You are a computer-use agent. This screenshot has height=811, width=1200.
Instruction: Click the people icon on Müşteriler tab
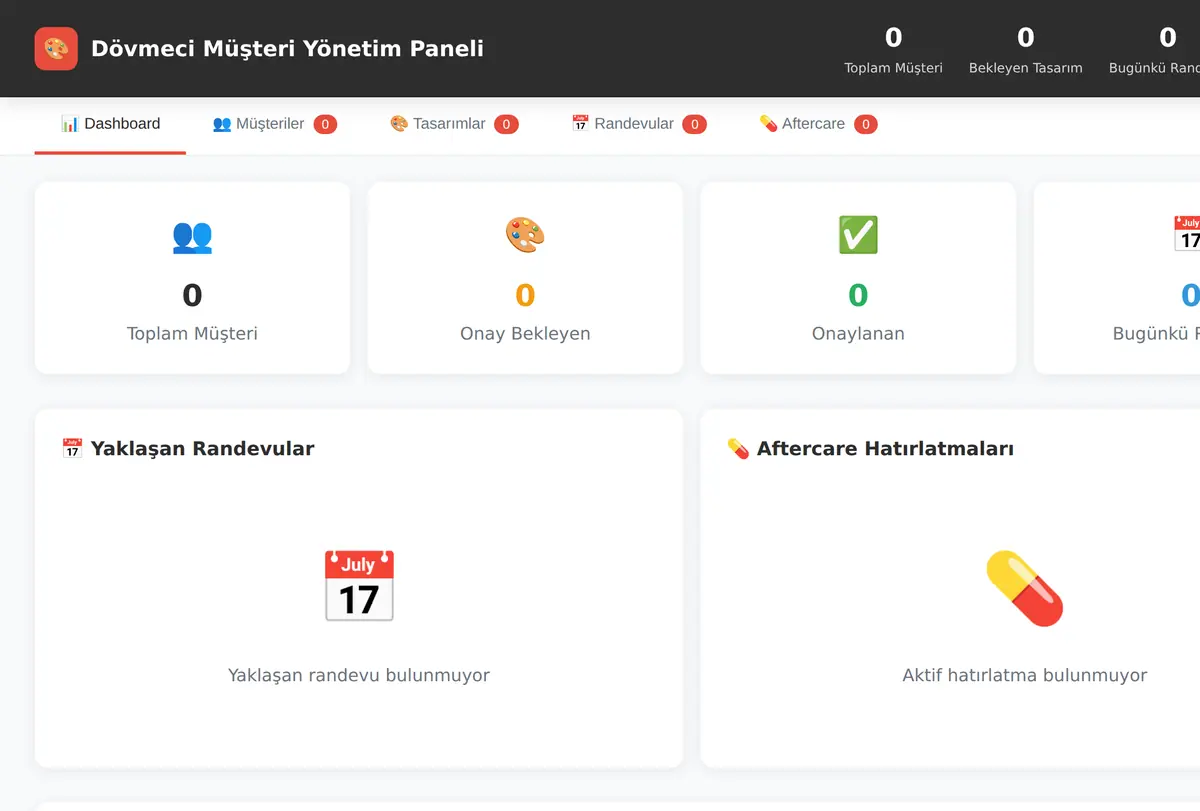222,124
